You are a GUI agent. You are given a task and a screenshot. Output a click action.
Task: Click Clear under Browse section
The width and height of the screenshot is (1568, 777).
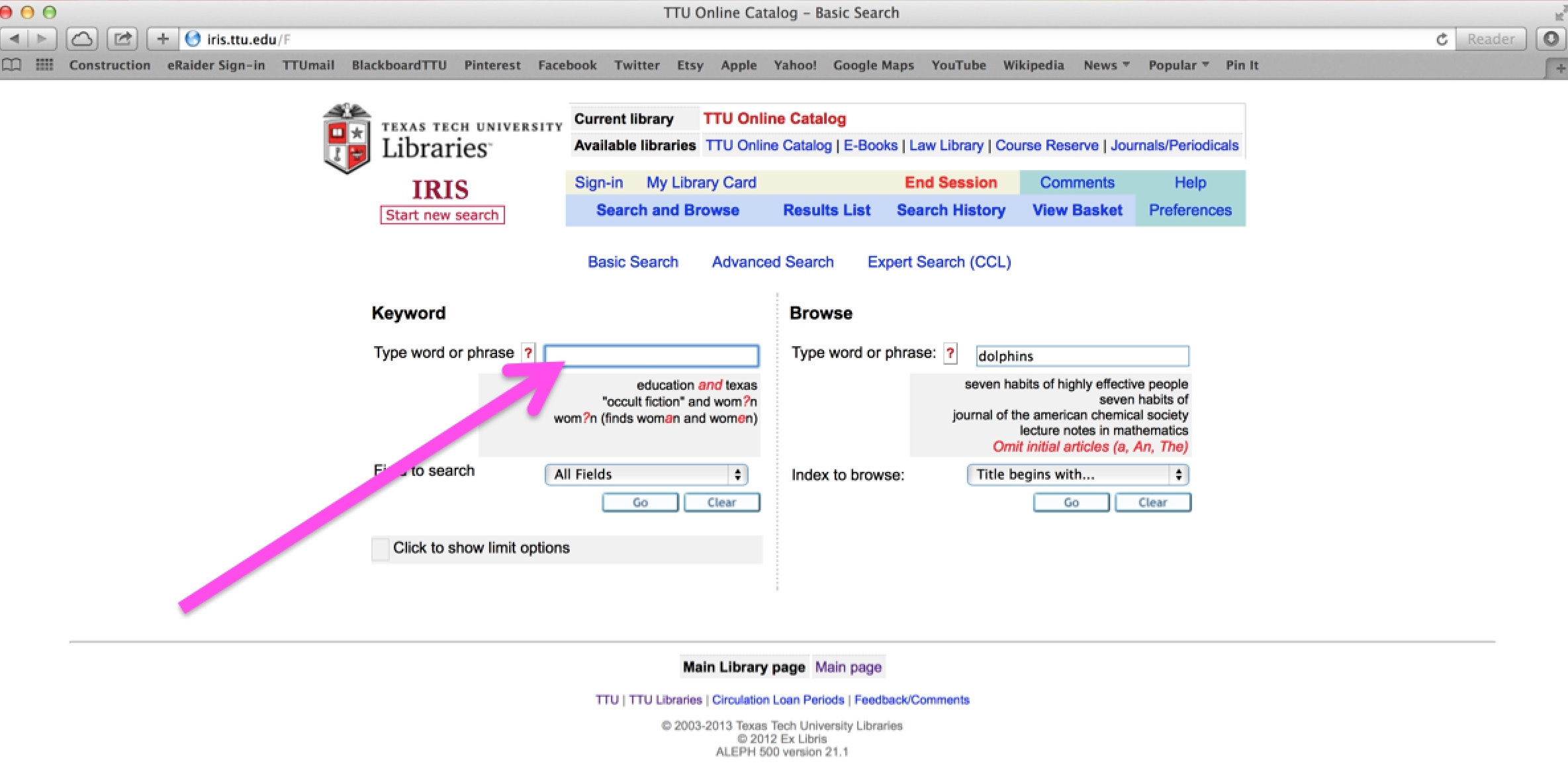[1152, 502]
